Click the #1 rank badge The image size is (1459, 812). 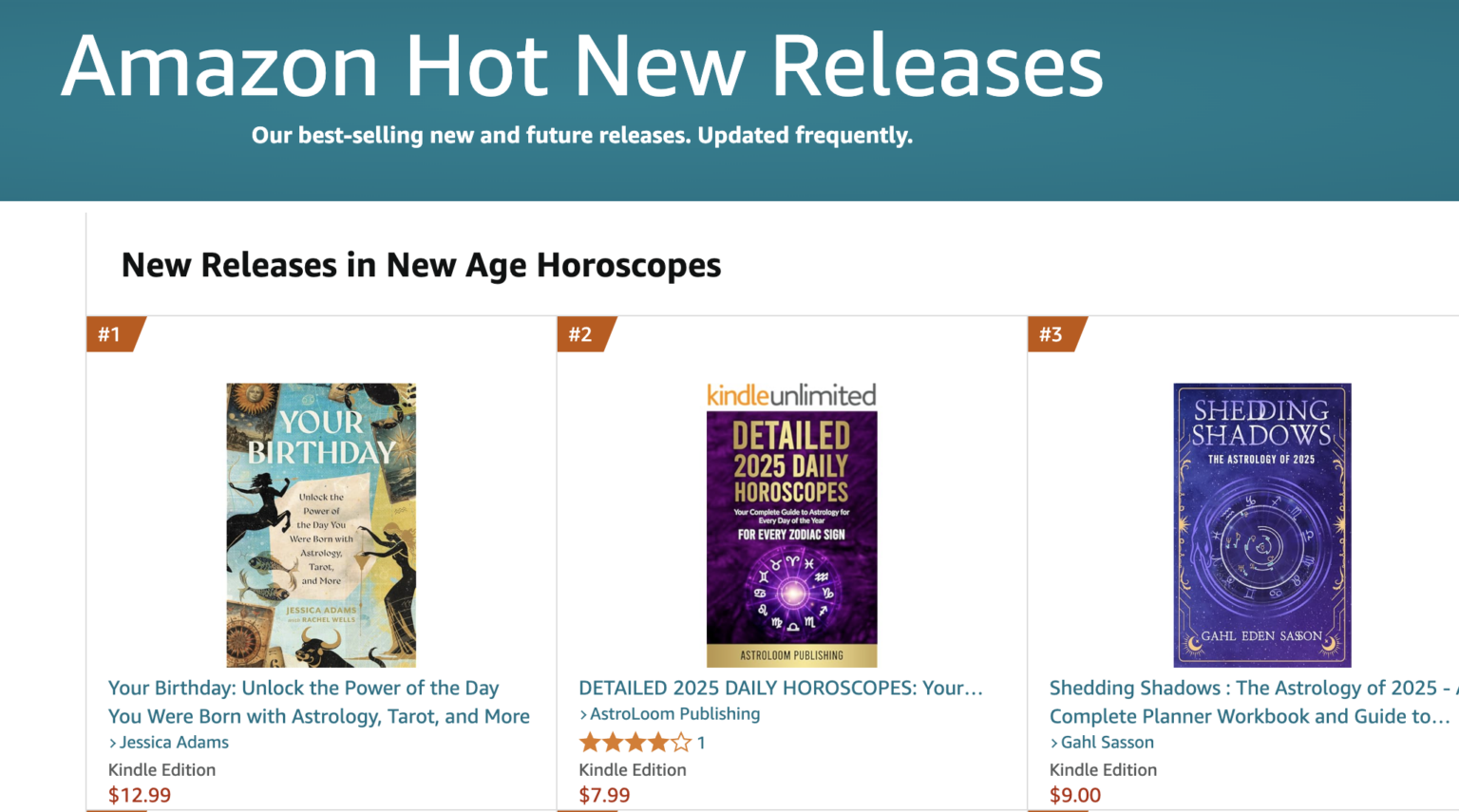point(112,334)
